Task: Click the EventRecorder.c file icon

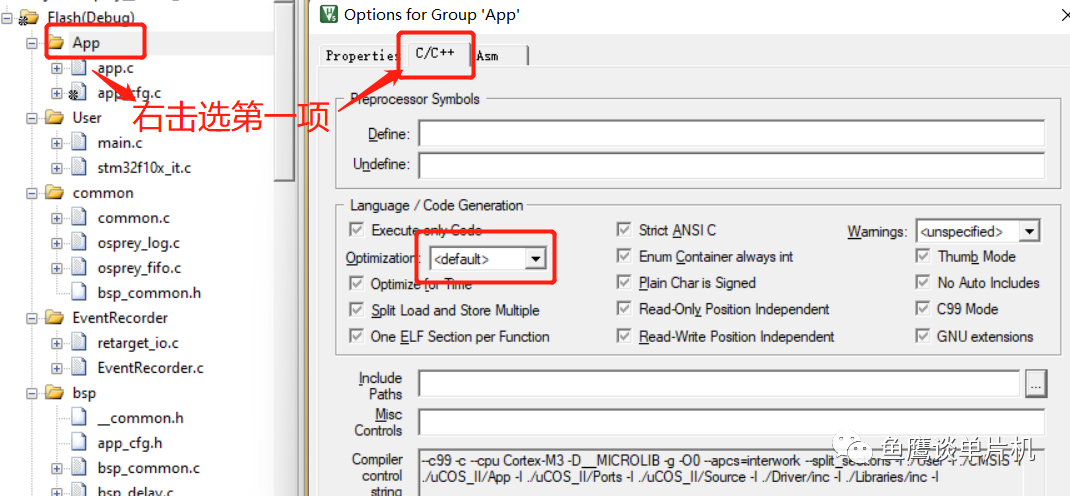Action: coord(80,368)
